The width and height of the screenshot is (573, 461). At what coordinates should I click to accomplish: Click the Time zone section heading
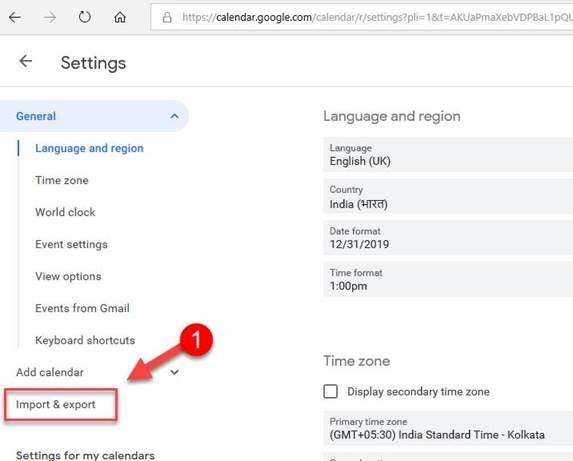(x=357, y=361)
